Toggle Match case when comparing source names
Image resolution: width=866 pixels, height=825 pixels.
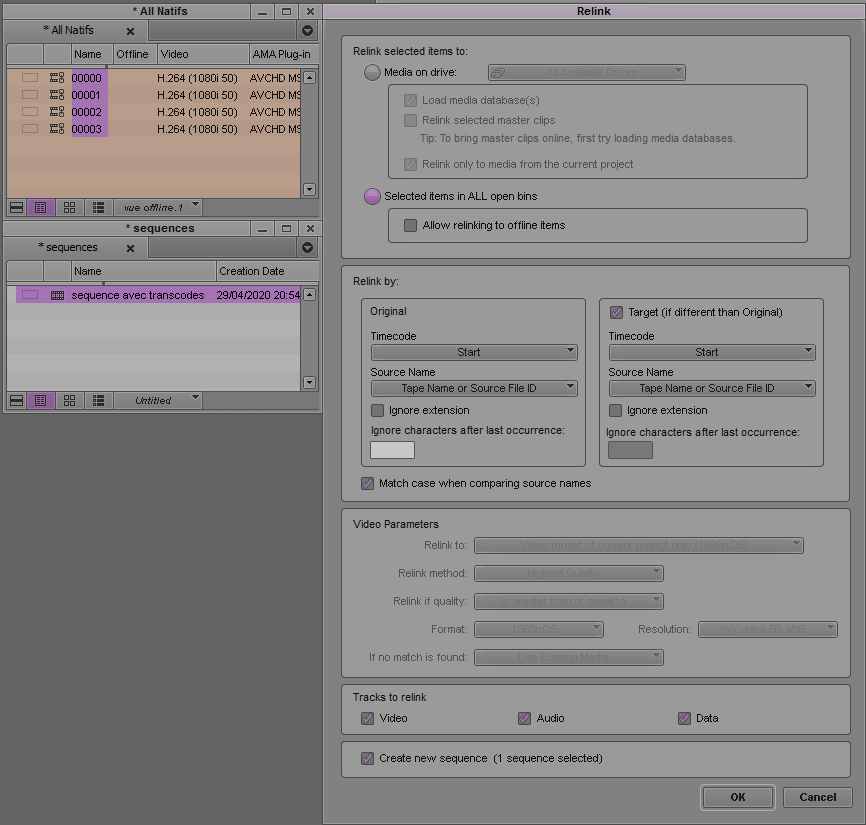367,483
